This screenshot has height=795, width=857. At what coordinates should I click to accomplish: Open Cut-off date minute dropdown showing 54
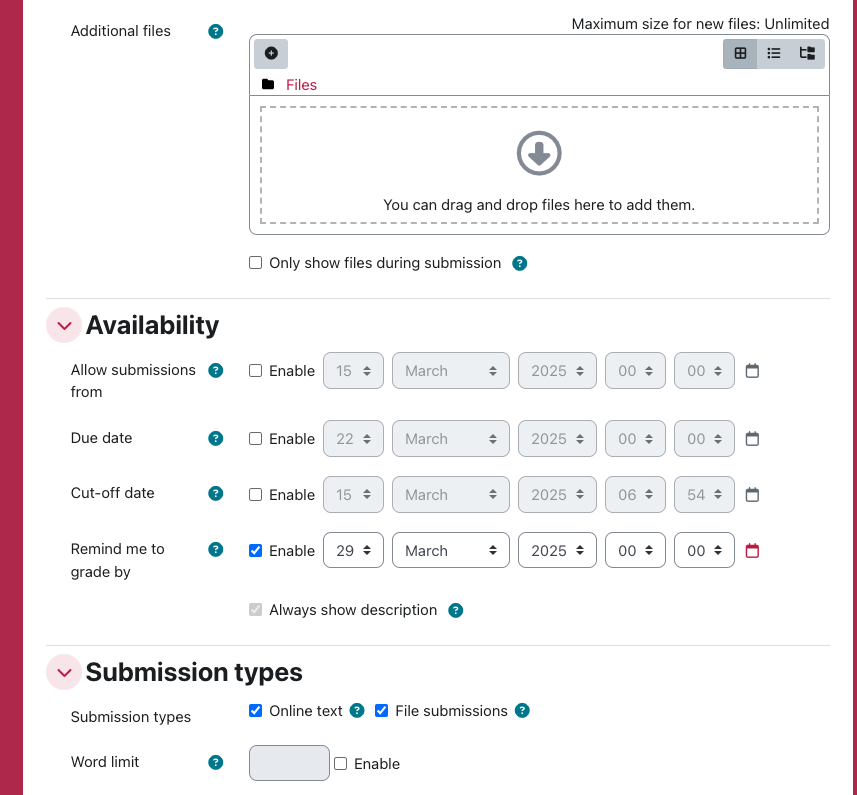pyautogui.click(x=704, y=494)
